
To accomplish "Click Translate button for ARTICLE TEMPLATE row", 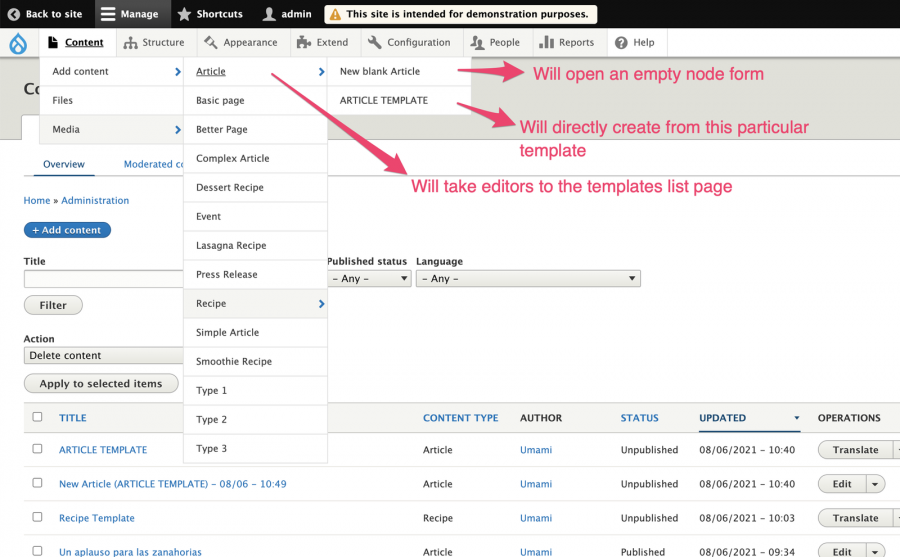I will (x=855, y=450).
